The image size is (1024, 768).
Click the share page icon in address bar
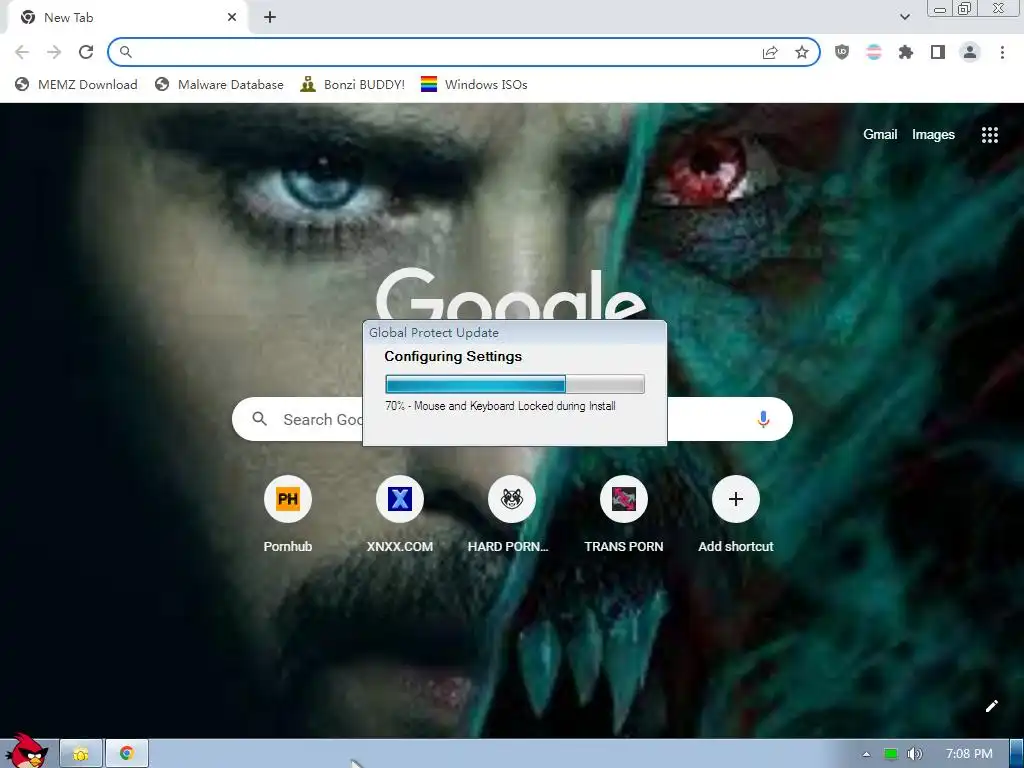tap(770, 52)
